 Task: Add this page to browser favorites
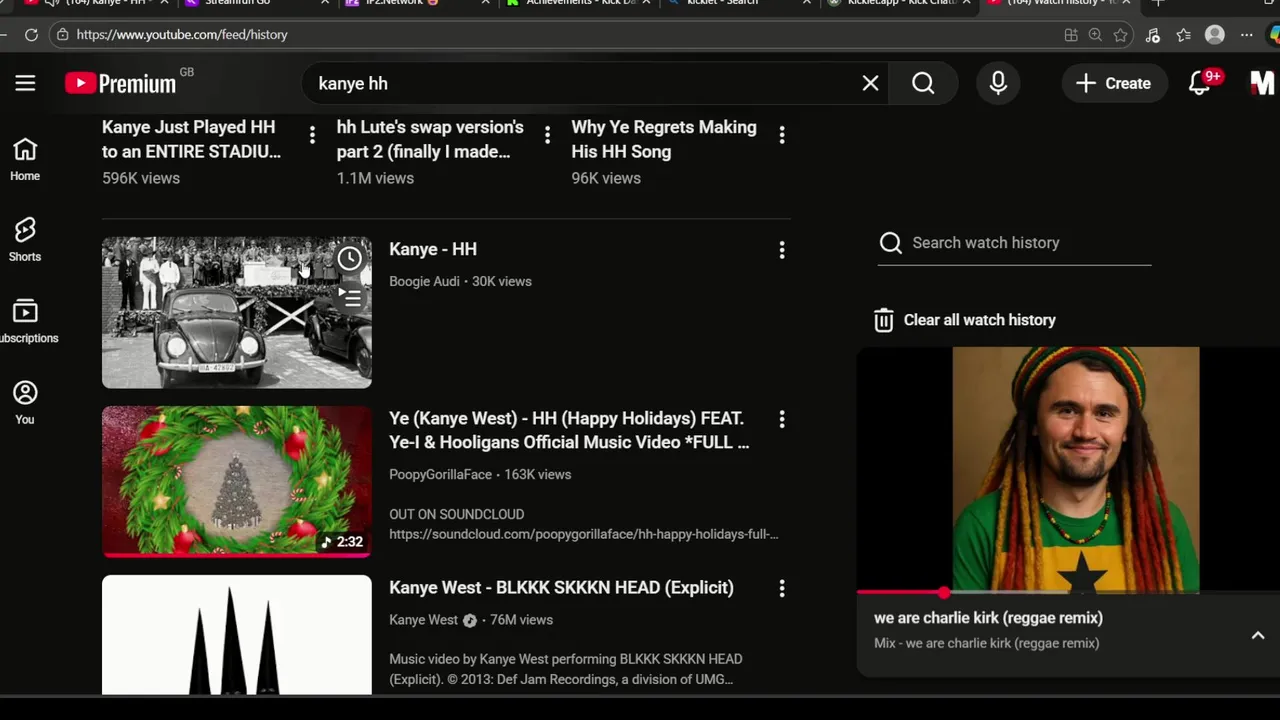click(x=1121, y=35)
